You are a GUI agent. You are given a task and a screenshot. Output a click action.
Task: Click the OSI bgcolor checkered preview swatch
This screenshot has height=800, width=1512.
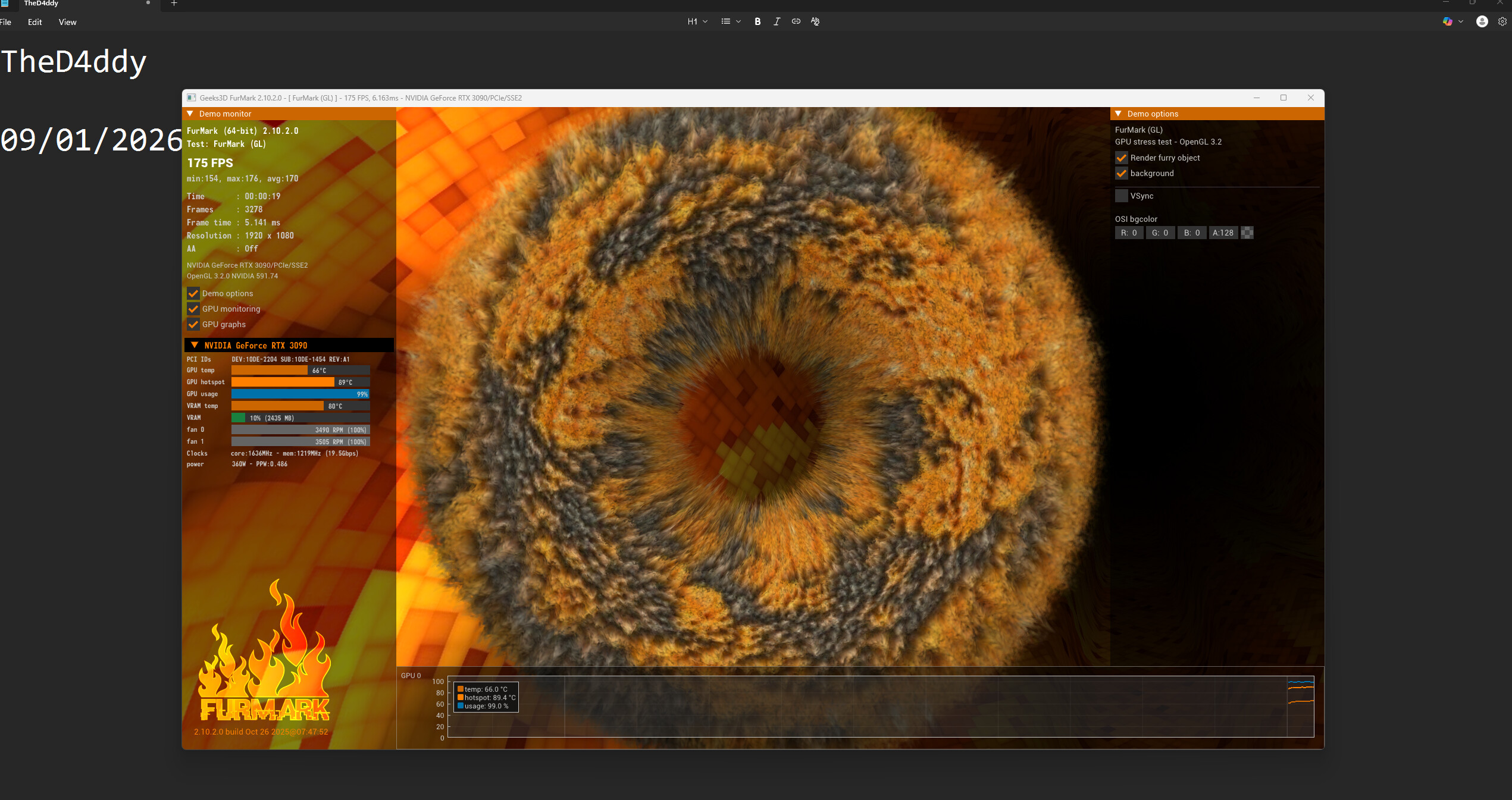[x=1247, y=233]
